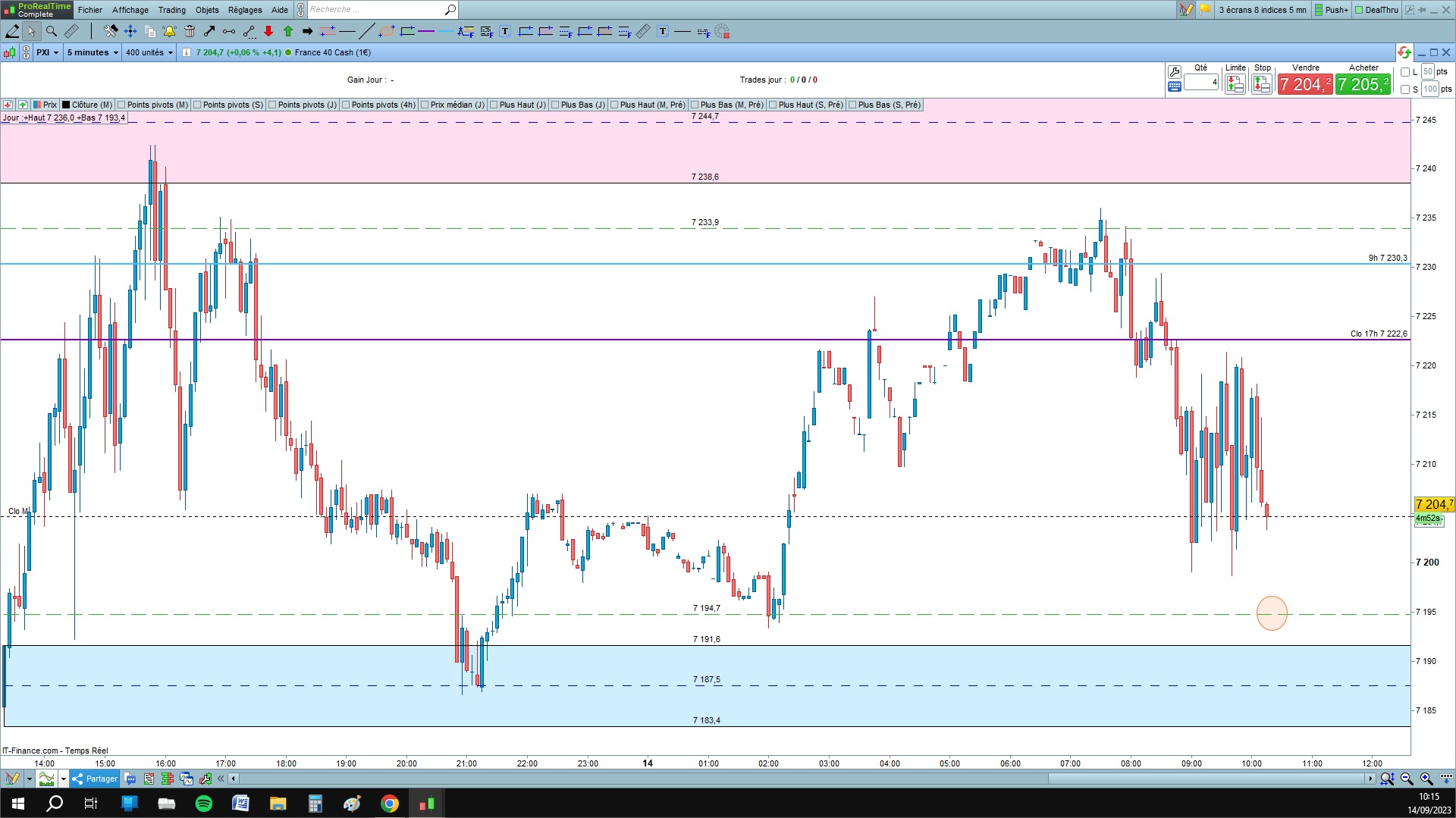Expand the indicators dropdown arrow at bottom
The width and height of the screenshot is (1456, 818).
[x=64, y=779]
